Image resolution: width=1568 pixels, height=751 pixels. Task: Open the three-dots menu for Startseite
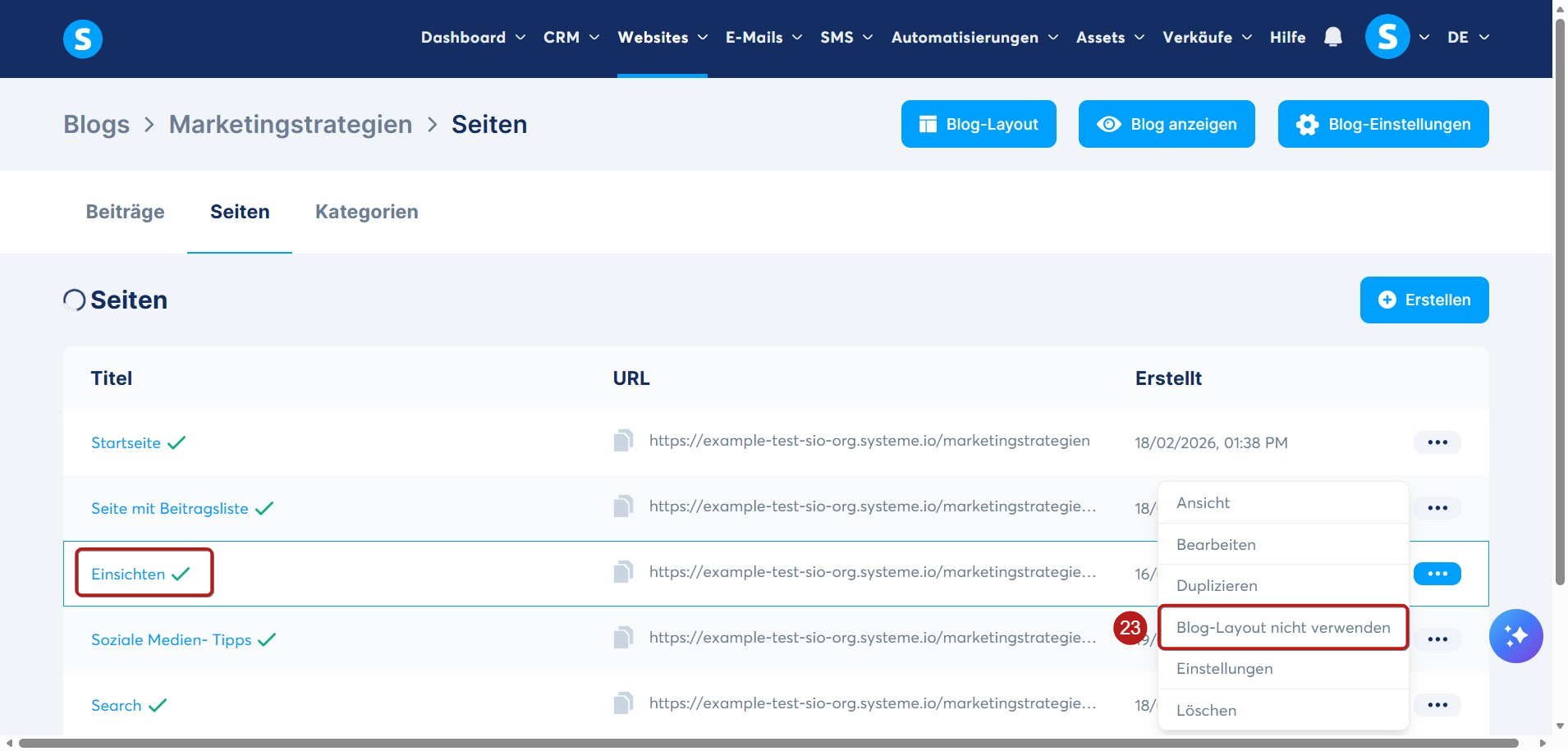[1437, 442]
